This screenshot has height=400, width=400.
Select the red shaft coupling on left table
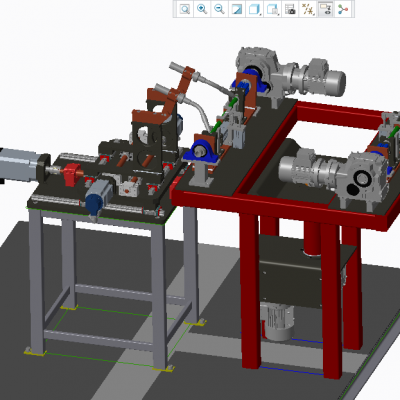[x=72, y=174]
